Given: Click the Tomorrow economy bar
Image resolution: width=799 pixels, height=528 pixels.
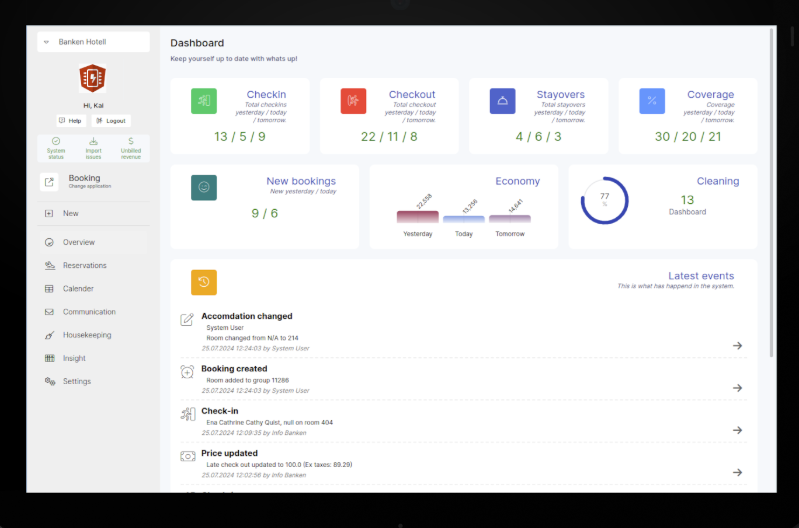Looking at the screenshot, I should [x=510, y=219].
